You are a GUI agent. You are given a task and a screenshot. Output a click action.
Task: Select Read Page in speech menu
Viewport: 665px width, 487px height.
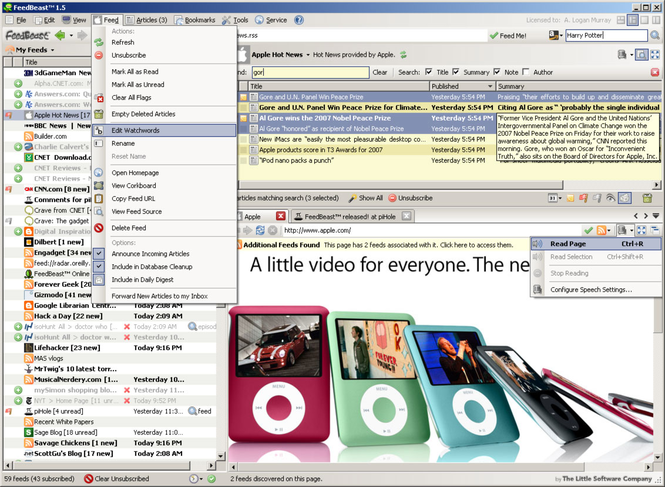tap(596, 244)
